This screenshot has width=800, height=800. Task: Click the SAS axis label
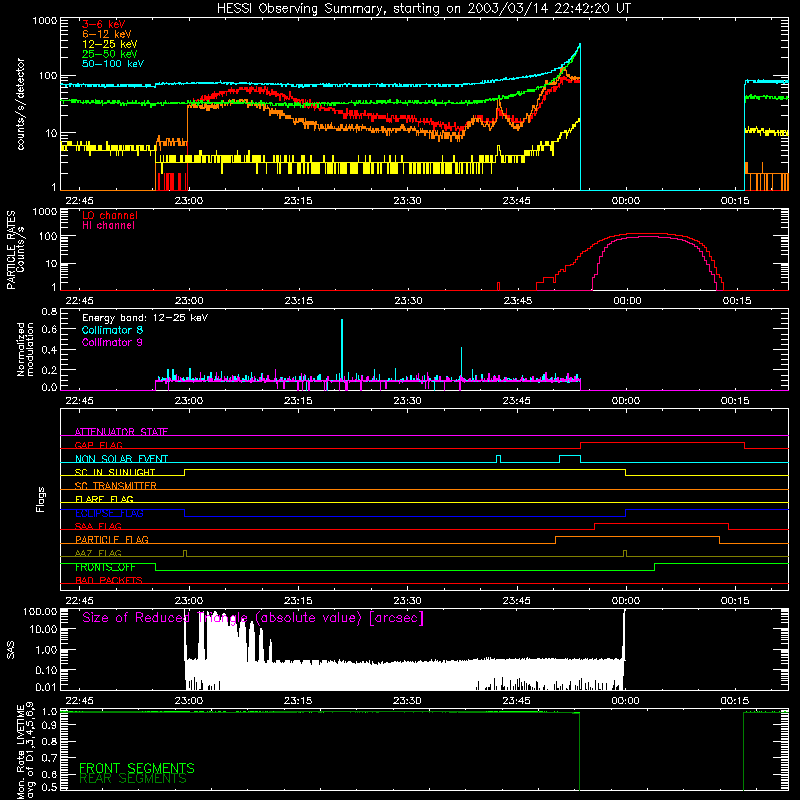click(11, 650)
